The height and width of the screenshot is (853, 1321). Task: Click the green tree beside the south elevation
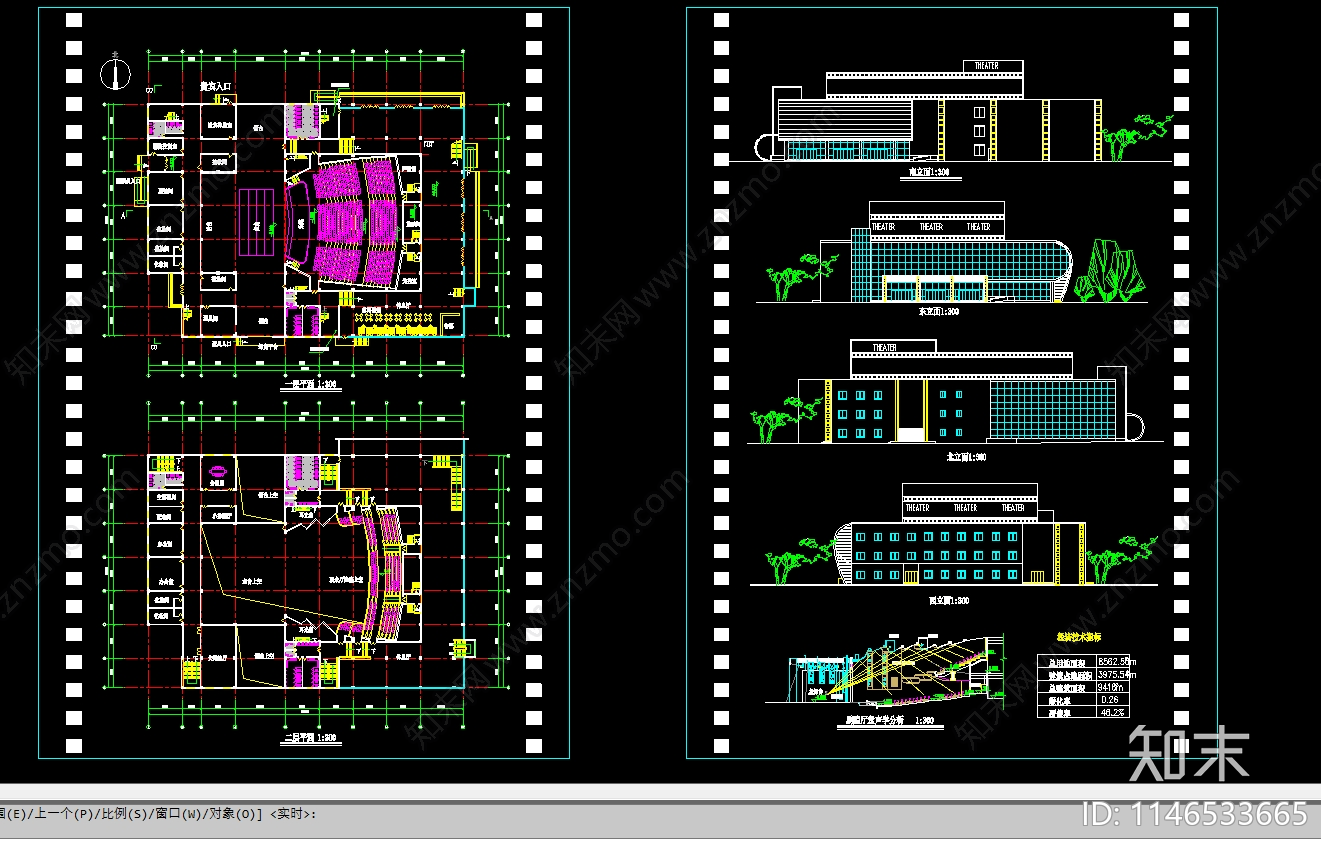[x=1135, y=136]
